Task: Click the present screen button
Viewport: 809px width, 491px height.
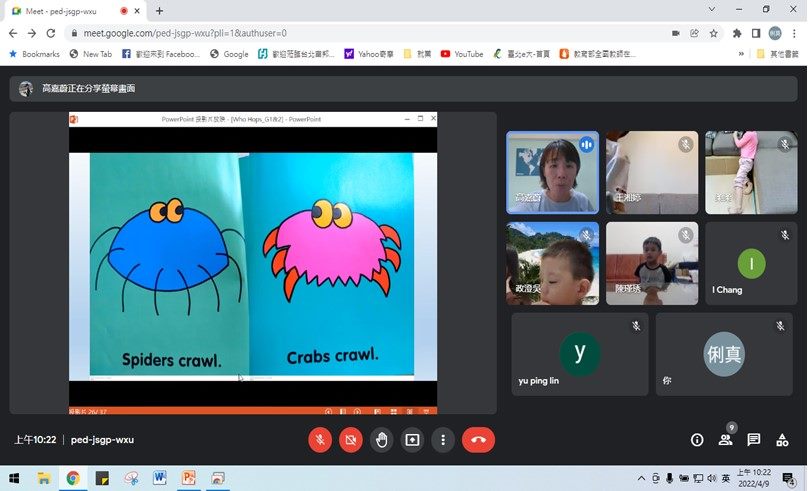Action: 412,439
